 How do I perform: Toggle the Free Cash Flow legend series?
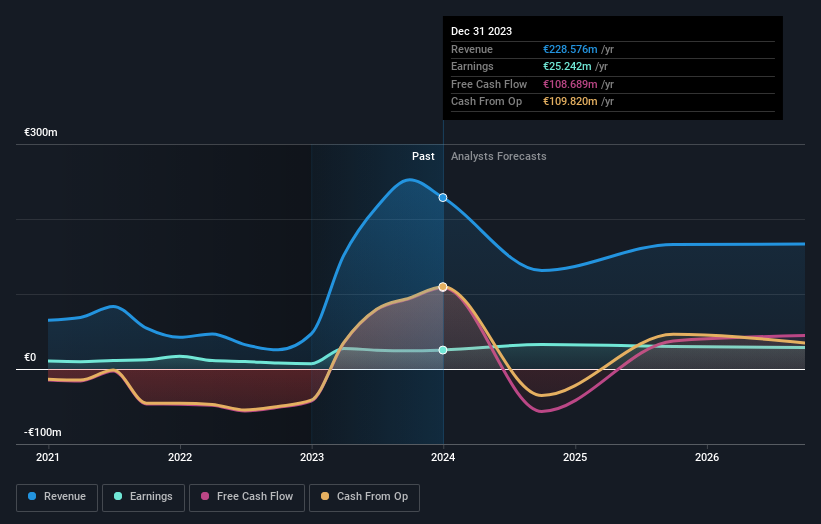(247, 497)
